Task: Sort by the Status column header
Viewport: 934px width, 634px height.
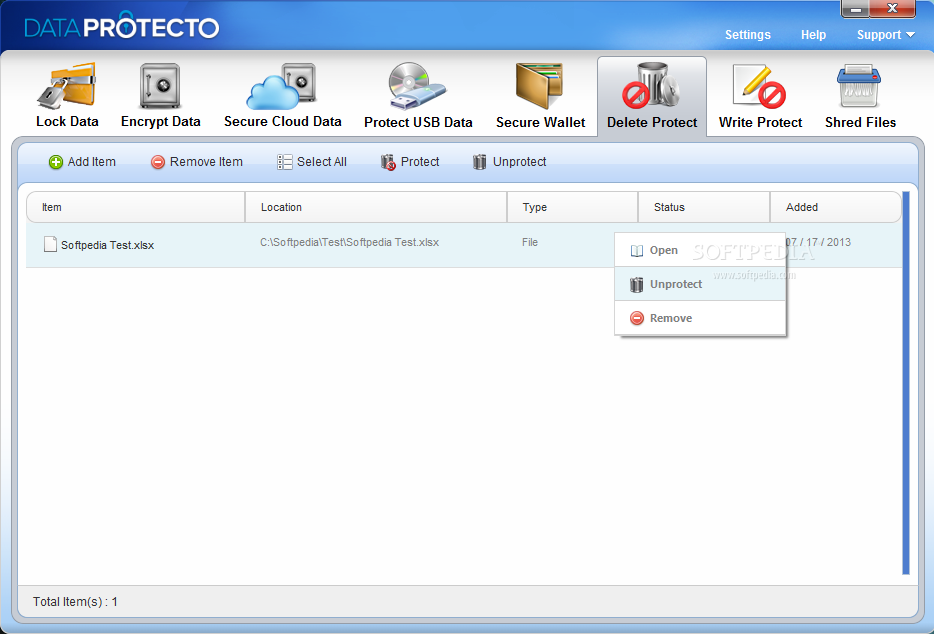Action: pyautogui.click(x=704, y=207)
